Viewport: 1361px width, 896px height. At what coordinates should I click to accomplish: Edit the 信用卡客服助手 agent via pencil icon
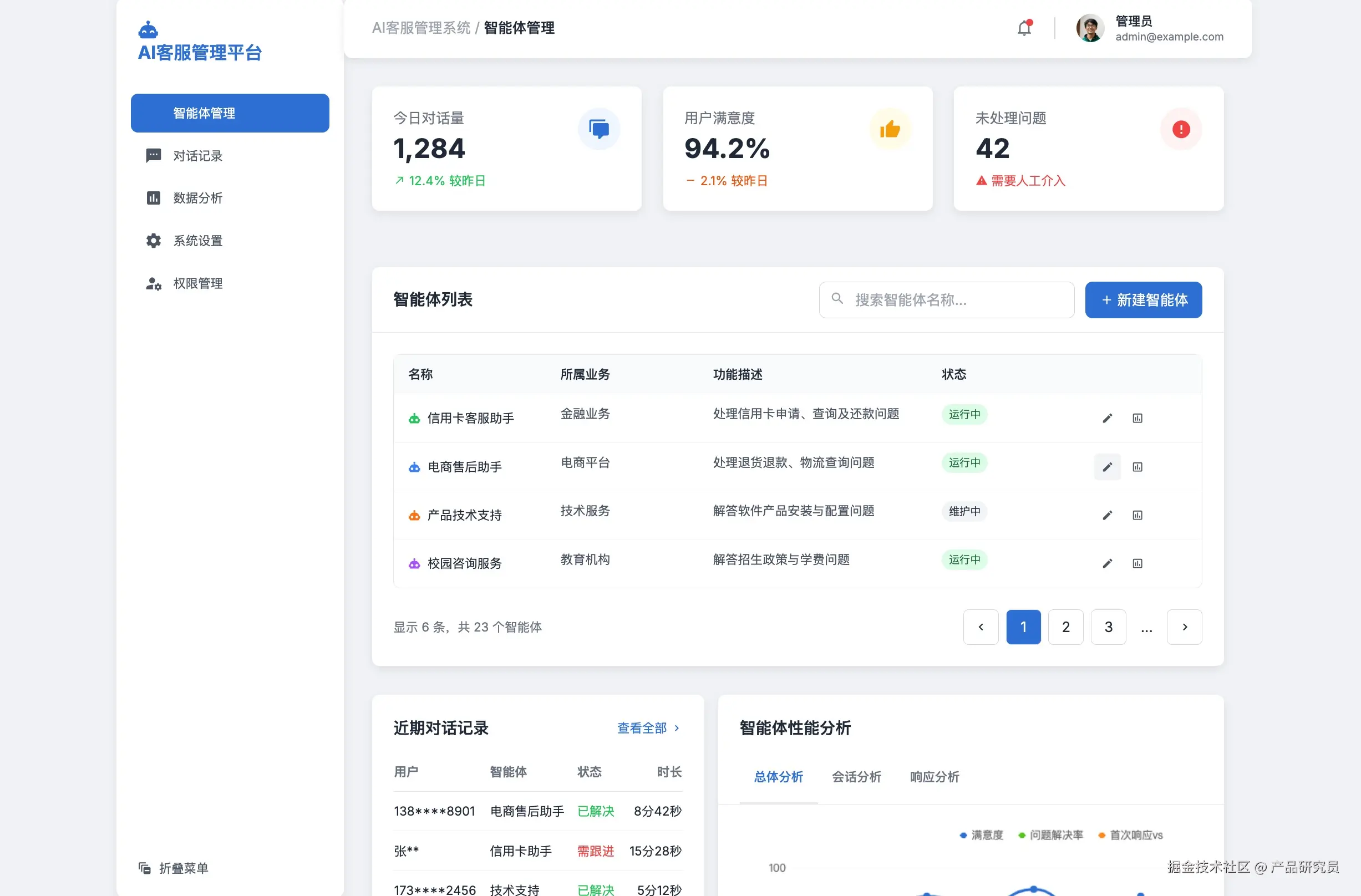click(x=1107, y=418)
